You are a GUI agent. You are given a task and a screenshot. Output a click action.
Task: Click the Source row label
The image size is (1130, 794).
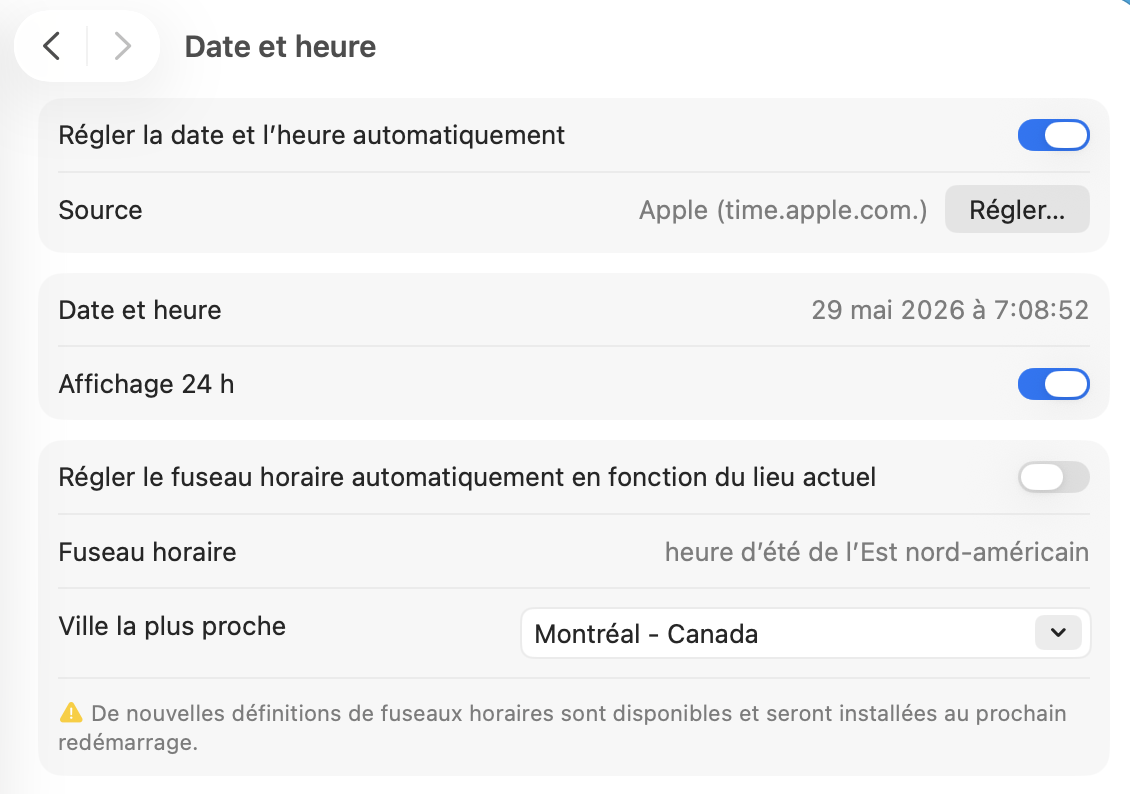coord(100,210)
